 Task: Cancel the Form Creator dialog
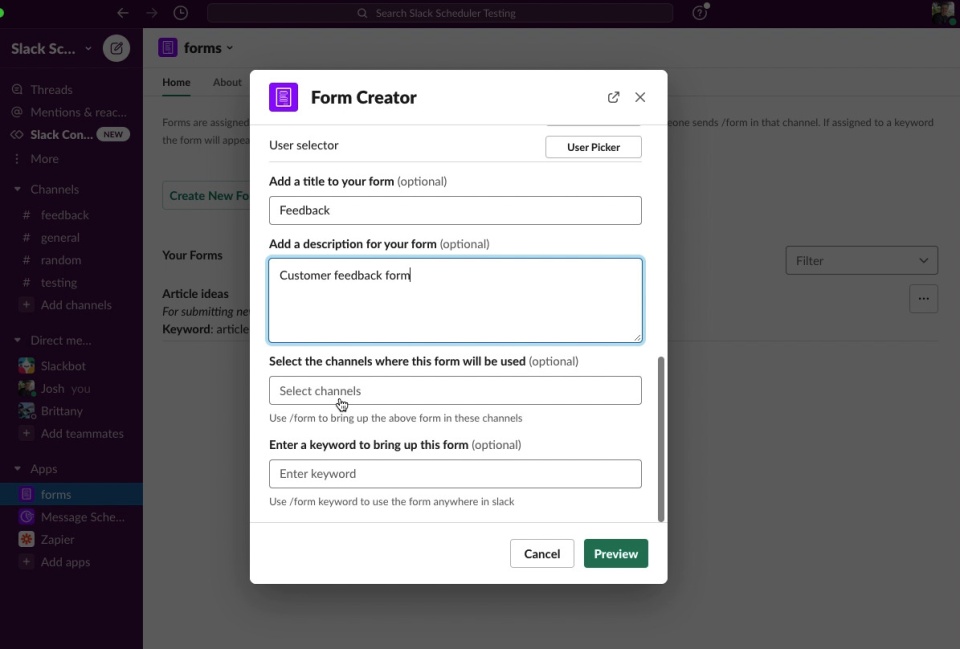(x=541, y=553)
